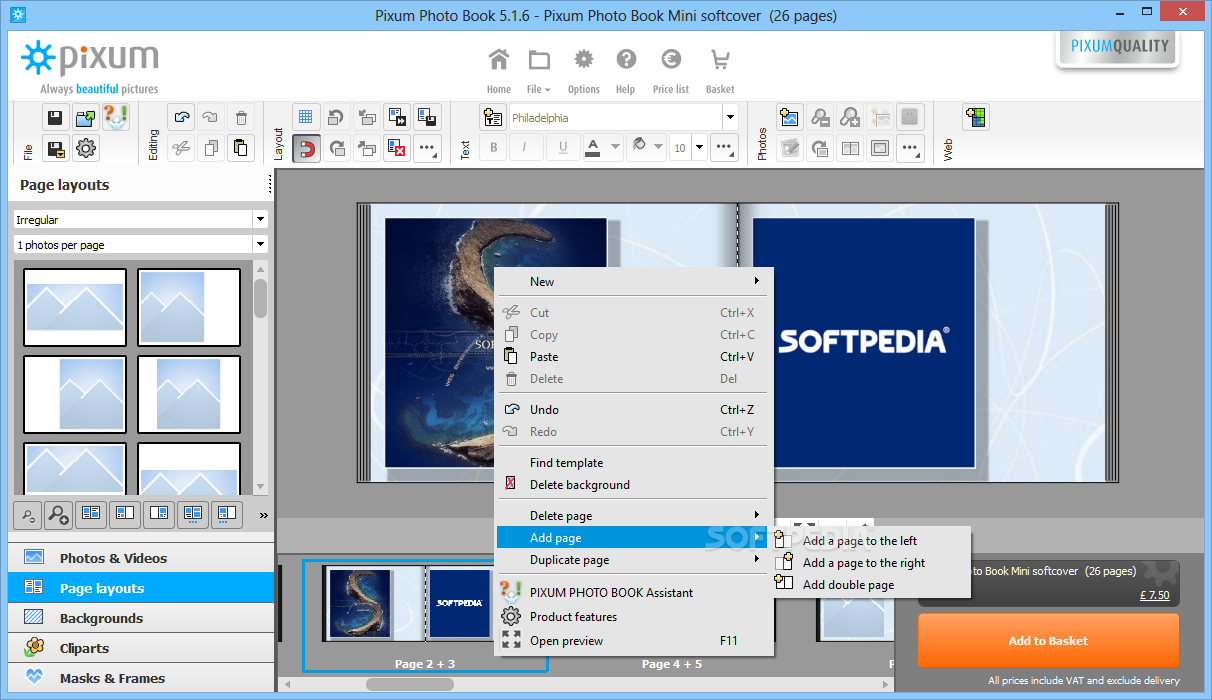Choose Delete background from context menu
The image size is (1212, 700).
634,485
